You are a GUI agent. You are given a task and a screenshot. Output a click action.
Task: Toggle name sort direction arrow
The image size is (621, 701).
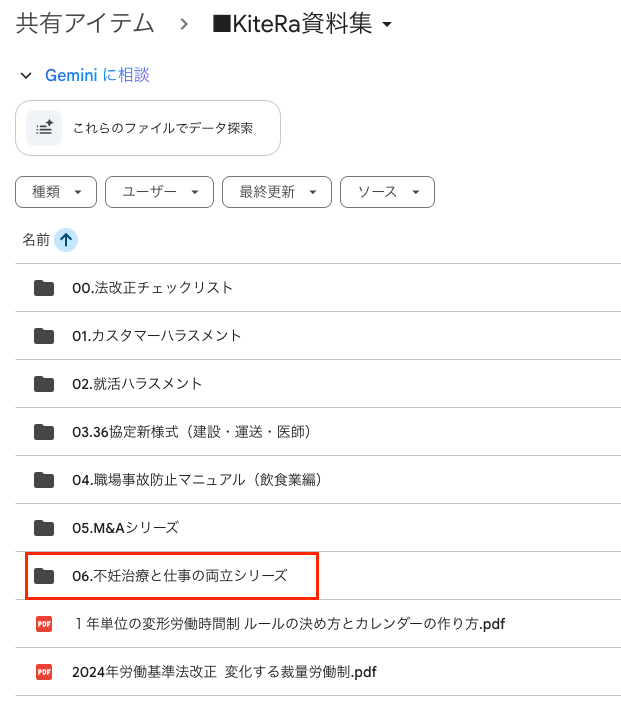tap(66, 240)
